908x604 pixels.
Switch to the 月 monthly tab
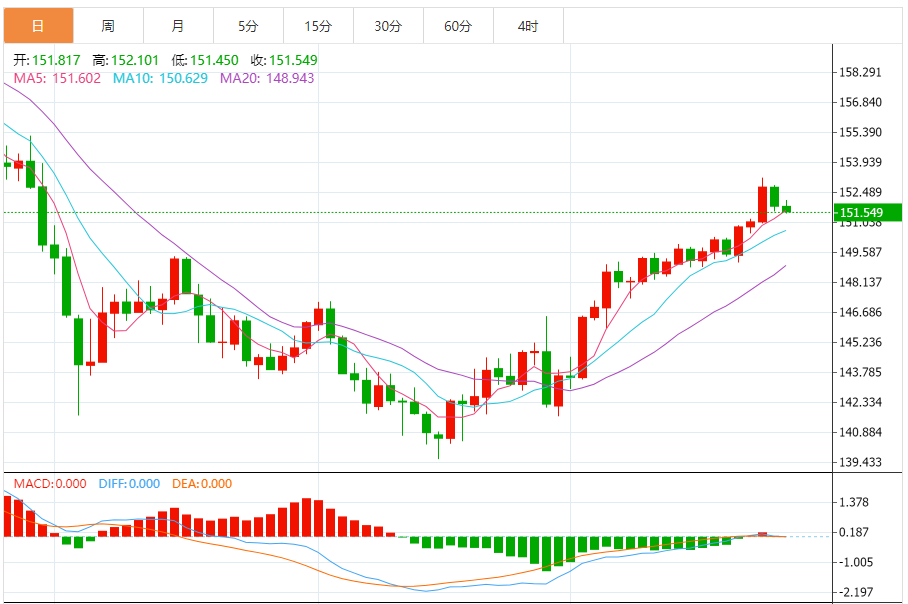tap(178, 25)
